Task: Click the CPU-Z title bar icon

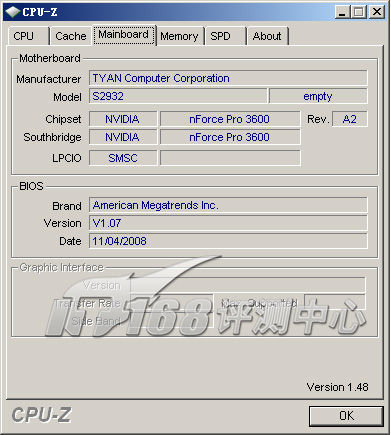Action: coord(13,12)
